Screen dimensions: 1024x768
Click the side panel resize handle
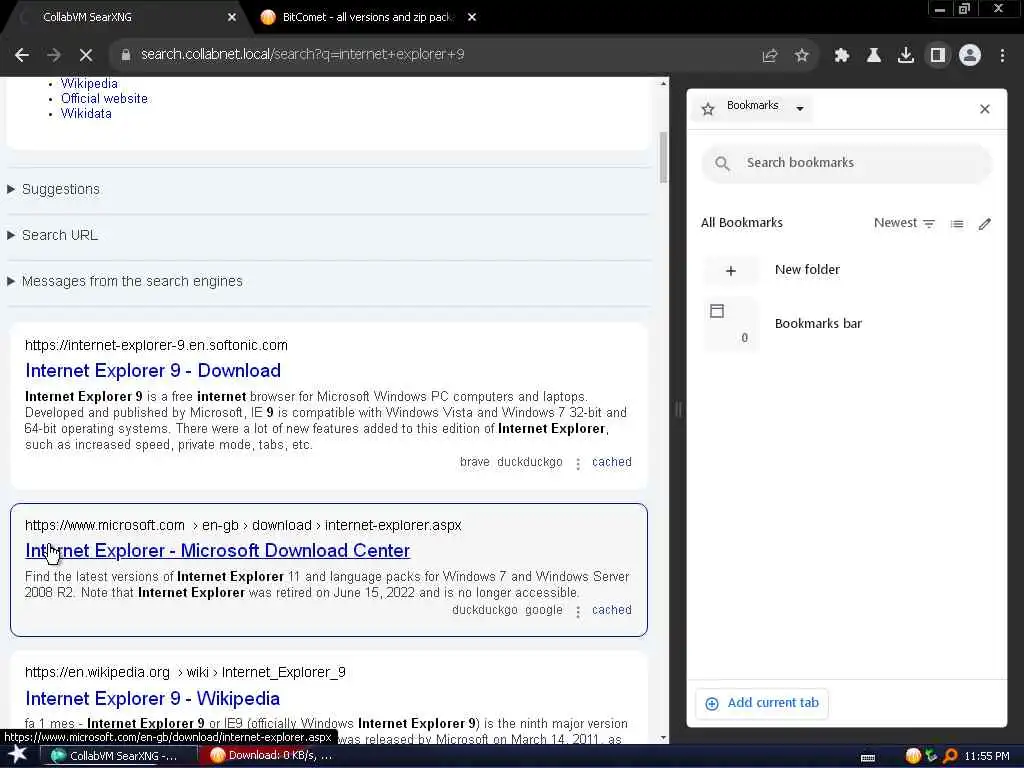click(678, 410)
